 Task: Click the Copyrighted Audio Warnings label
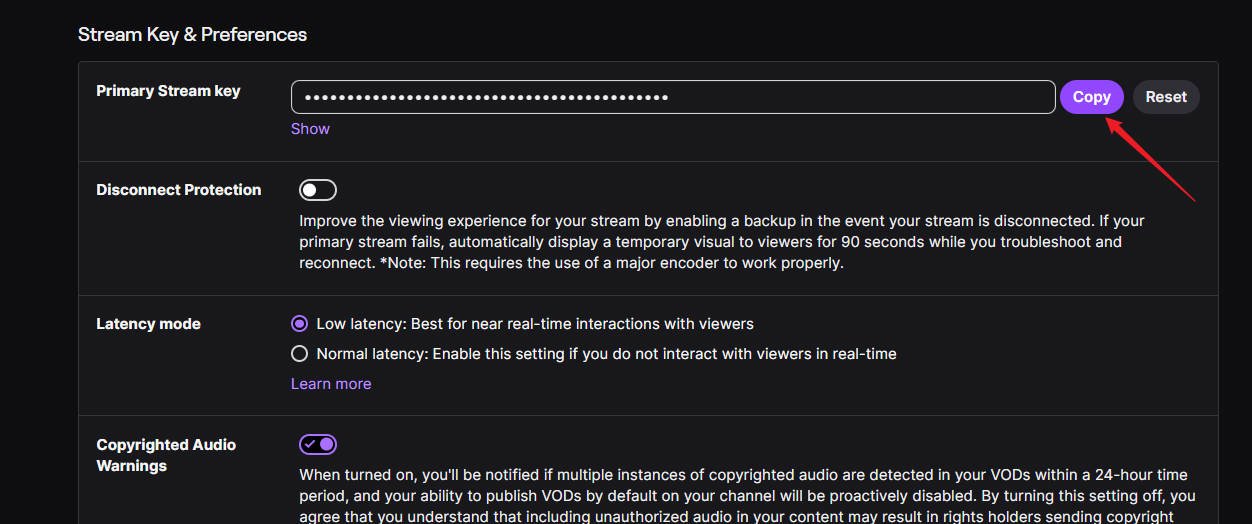point(166,455)
